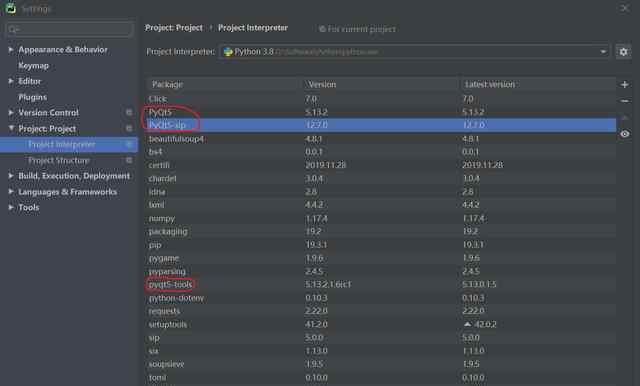Select the packaging package row
Viewport: 640px width, 386px height.
tap(381, 231)
